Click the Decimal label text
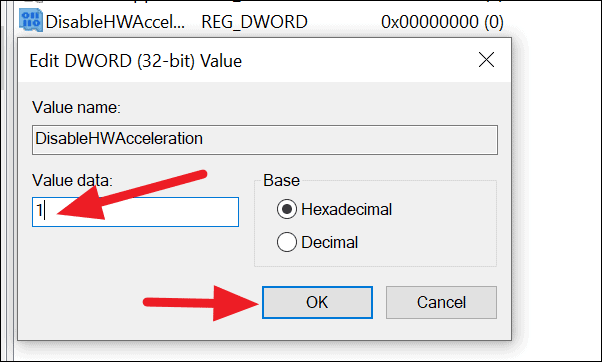 coord(329,243)
